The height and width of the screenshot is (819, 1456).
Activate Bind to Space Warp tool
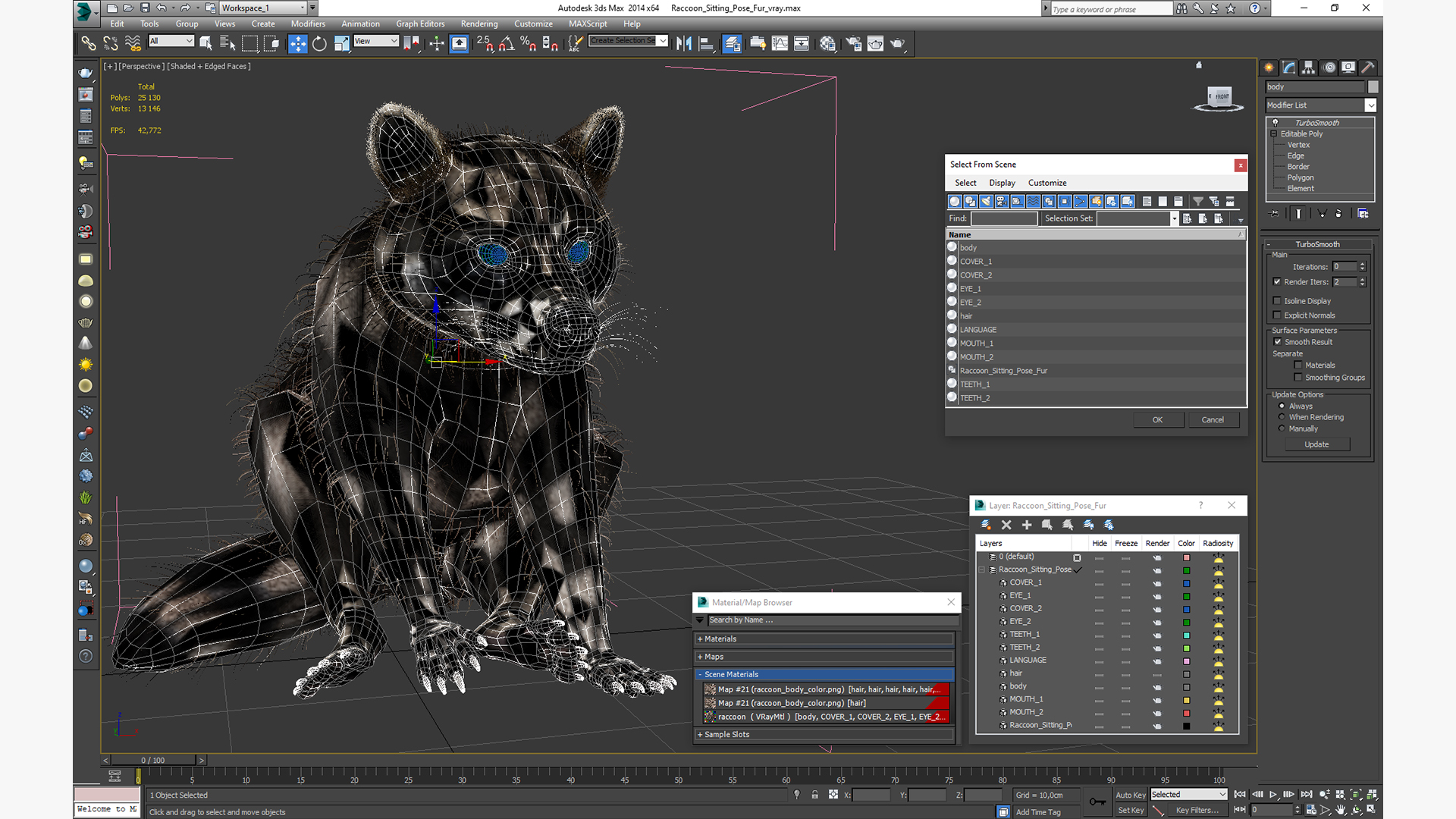pyautogui.click(x=133, y=43)
